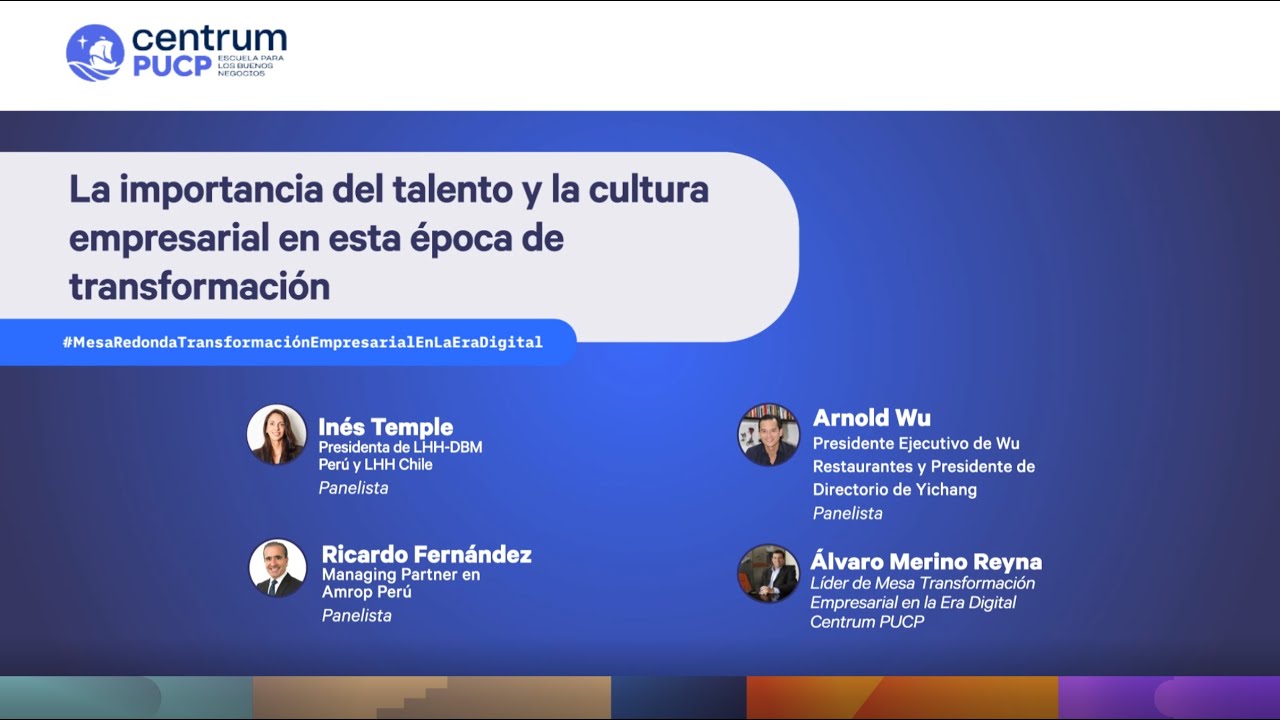This screenshot has width=1280, height=720.
Task: Click the name Álvaro Merino Reyna
Action: pyautogui.click(x=926, y=561)
